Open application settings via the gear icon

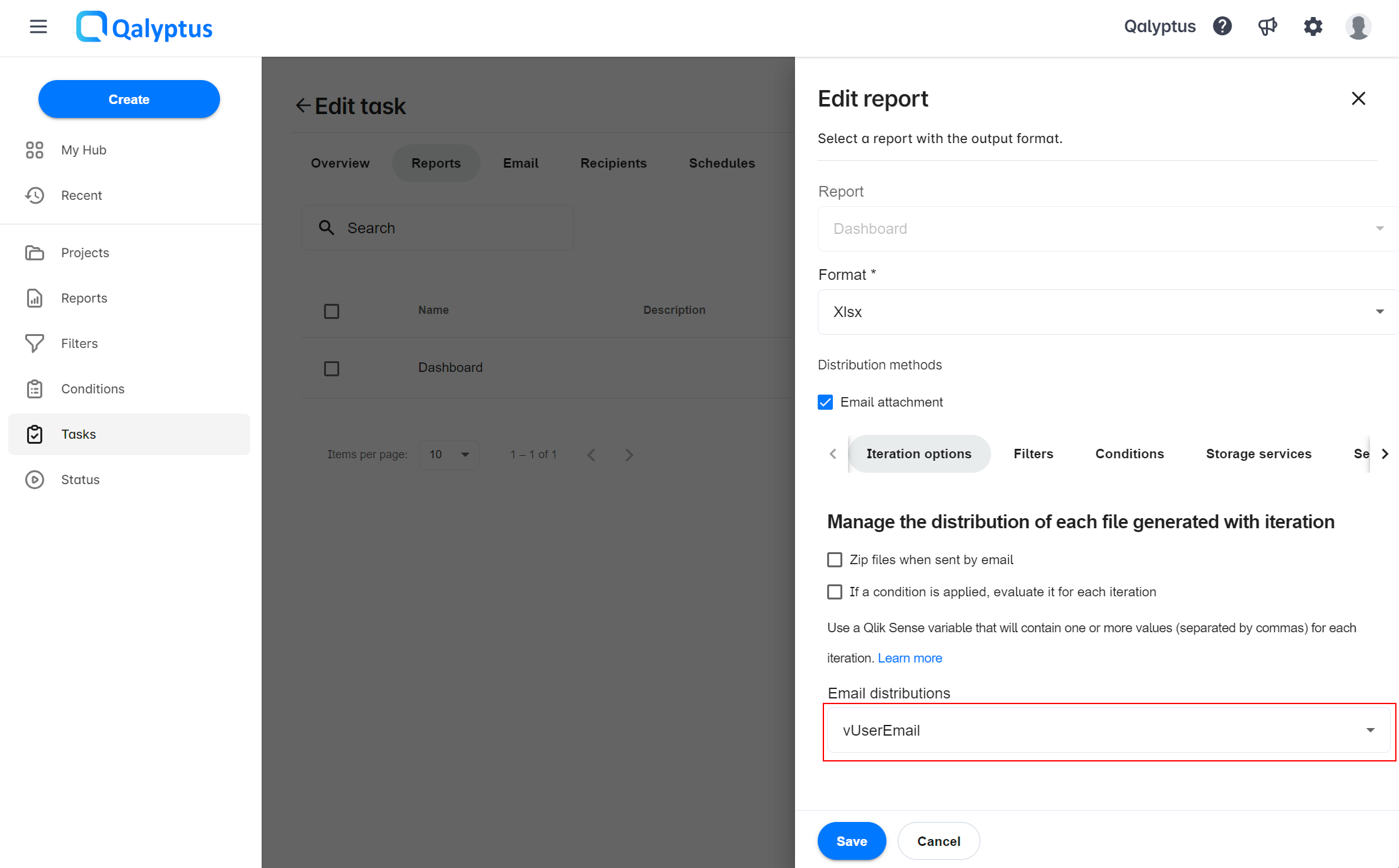(1313, 26)
